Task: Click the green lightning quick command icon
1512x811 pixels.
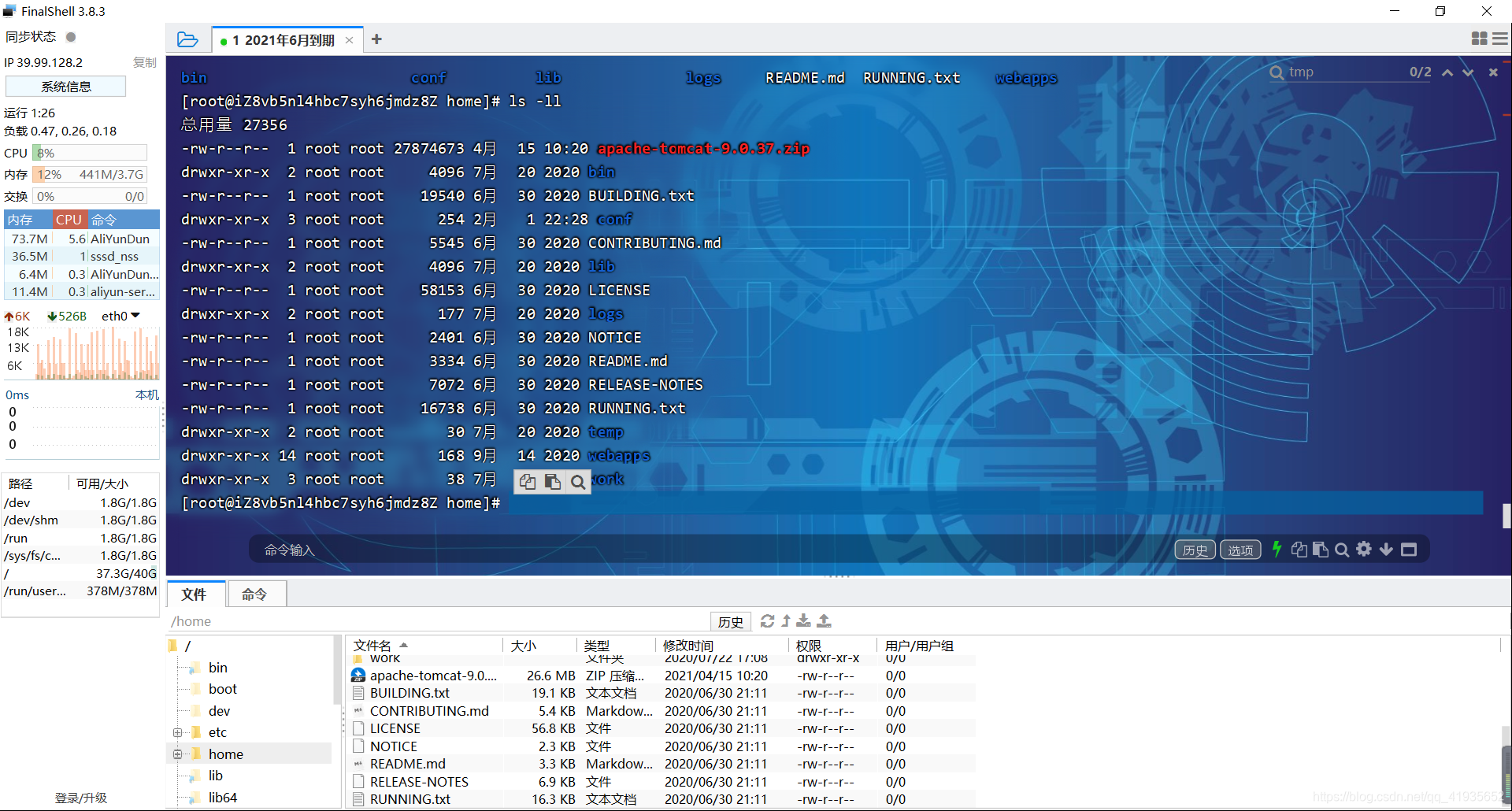Action: 1277,550
